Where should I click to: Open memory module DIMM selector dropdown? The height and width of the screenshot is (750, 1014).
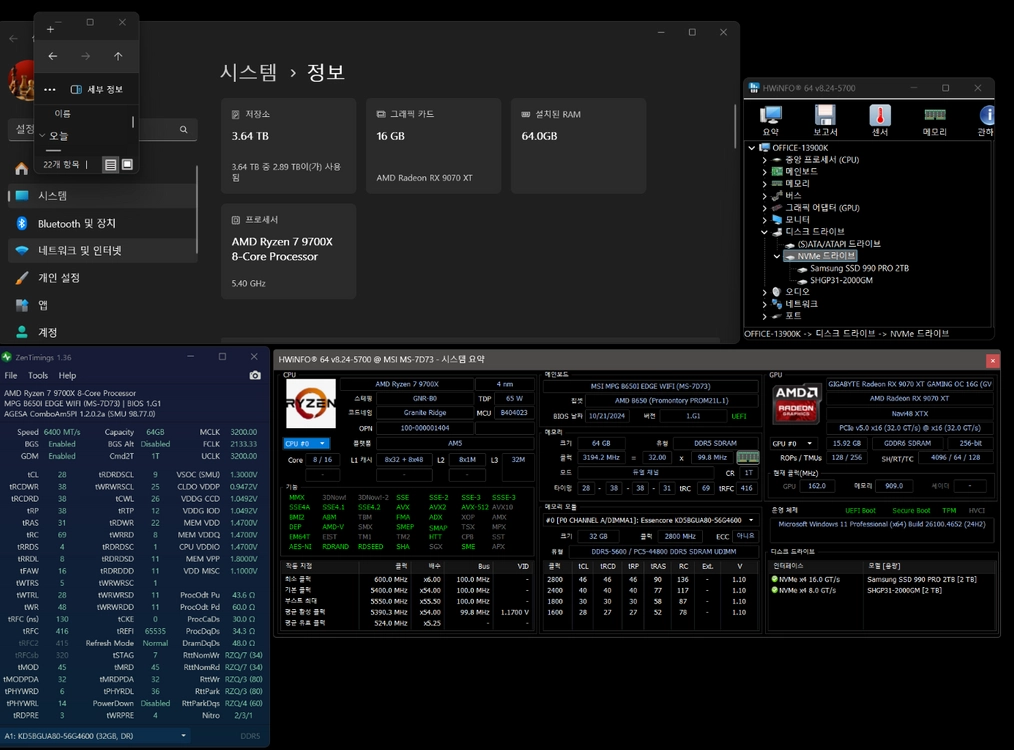(x=651, y=520)
